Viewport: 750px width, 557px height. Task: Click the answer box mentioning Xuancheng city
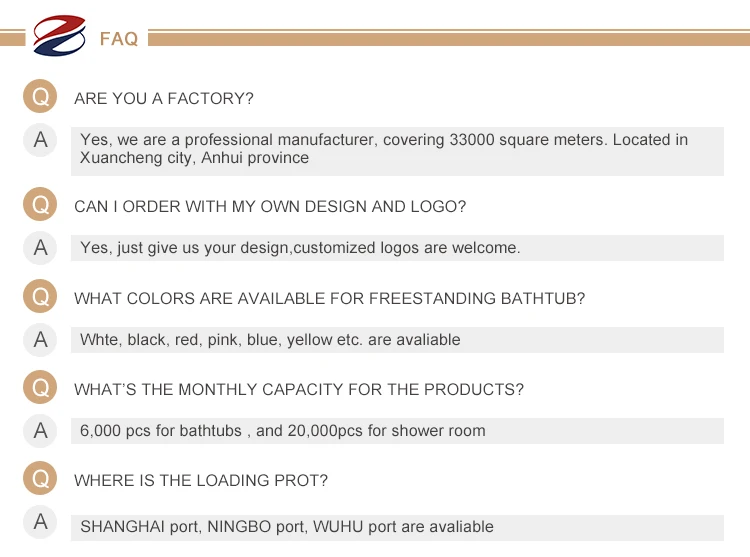click(x=397, y=151)
